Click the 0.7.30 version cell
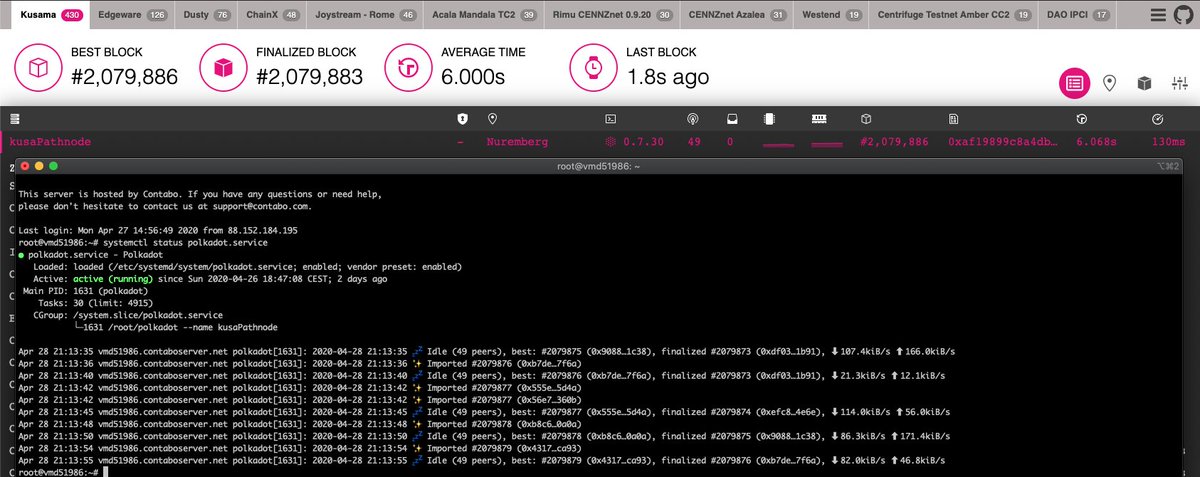This screenshot has width=1200, height=477. [x=635, y=143]
